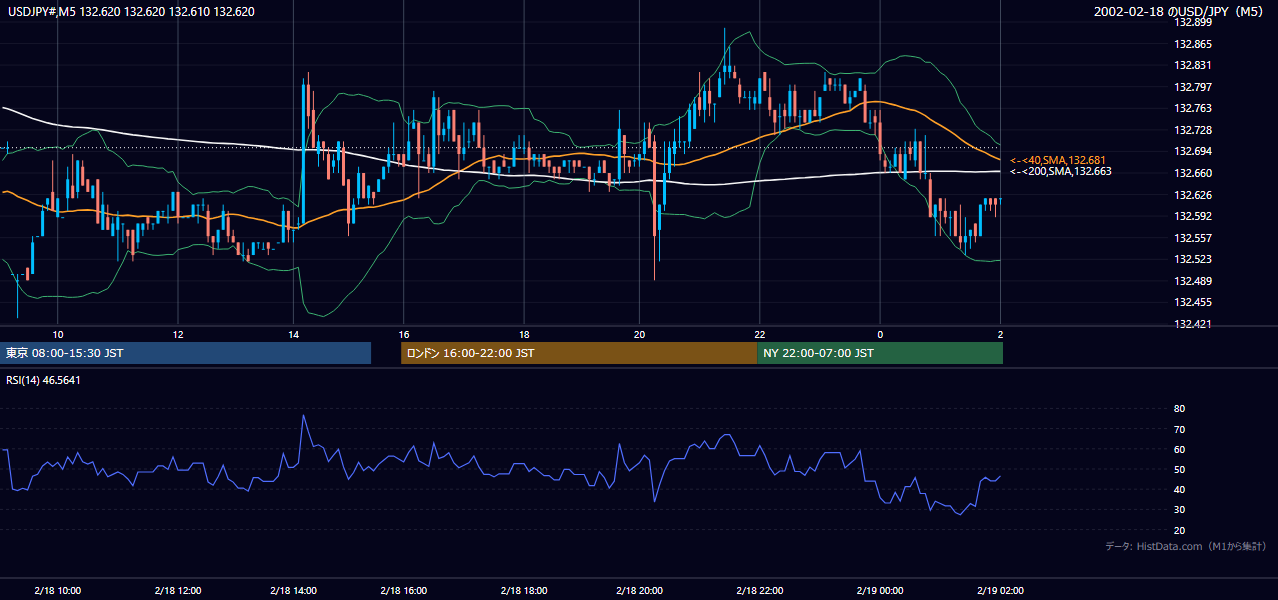The height and width of the screenshot is (600, 1278).
Task: Click the 2/18 22:00 date label
Action: coord(759,590)
